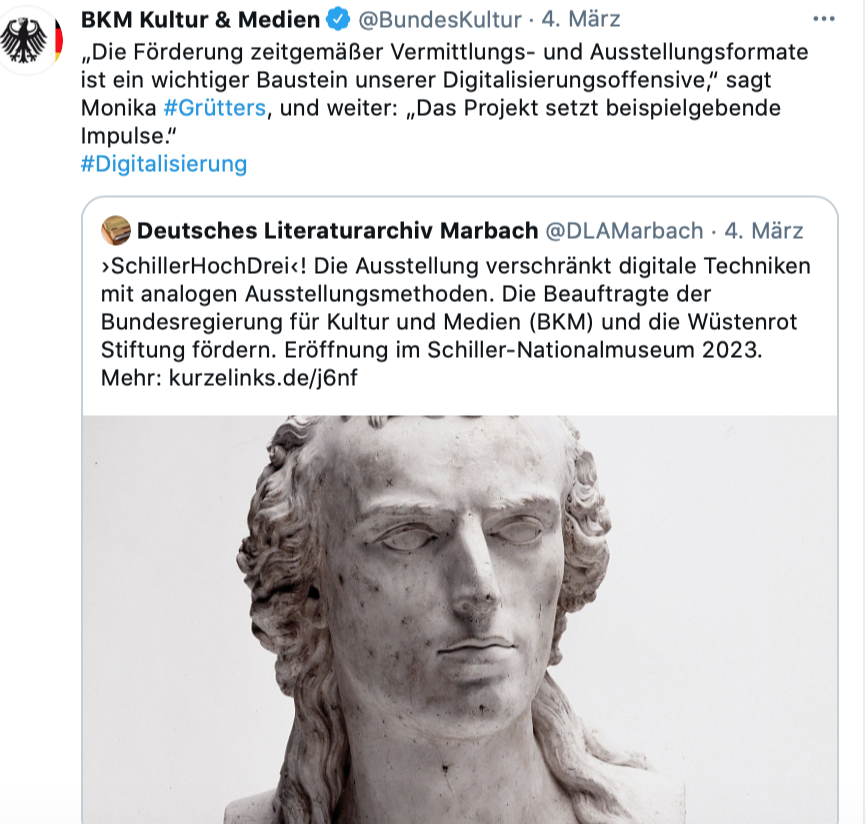Open the quoted tweet's 4. März timestamp
This screenshot has height=824, width=866.
[764, 231]
